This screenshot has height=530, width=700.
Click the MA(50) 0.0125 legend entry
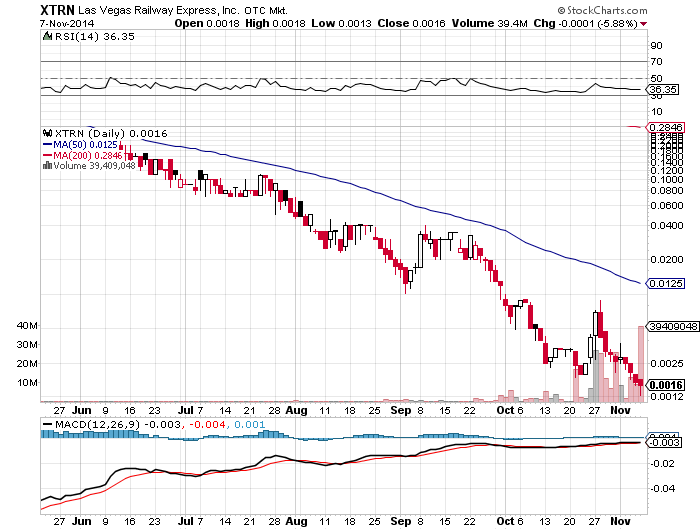click(80, 145)
